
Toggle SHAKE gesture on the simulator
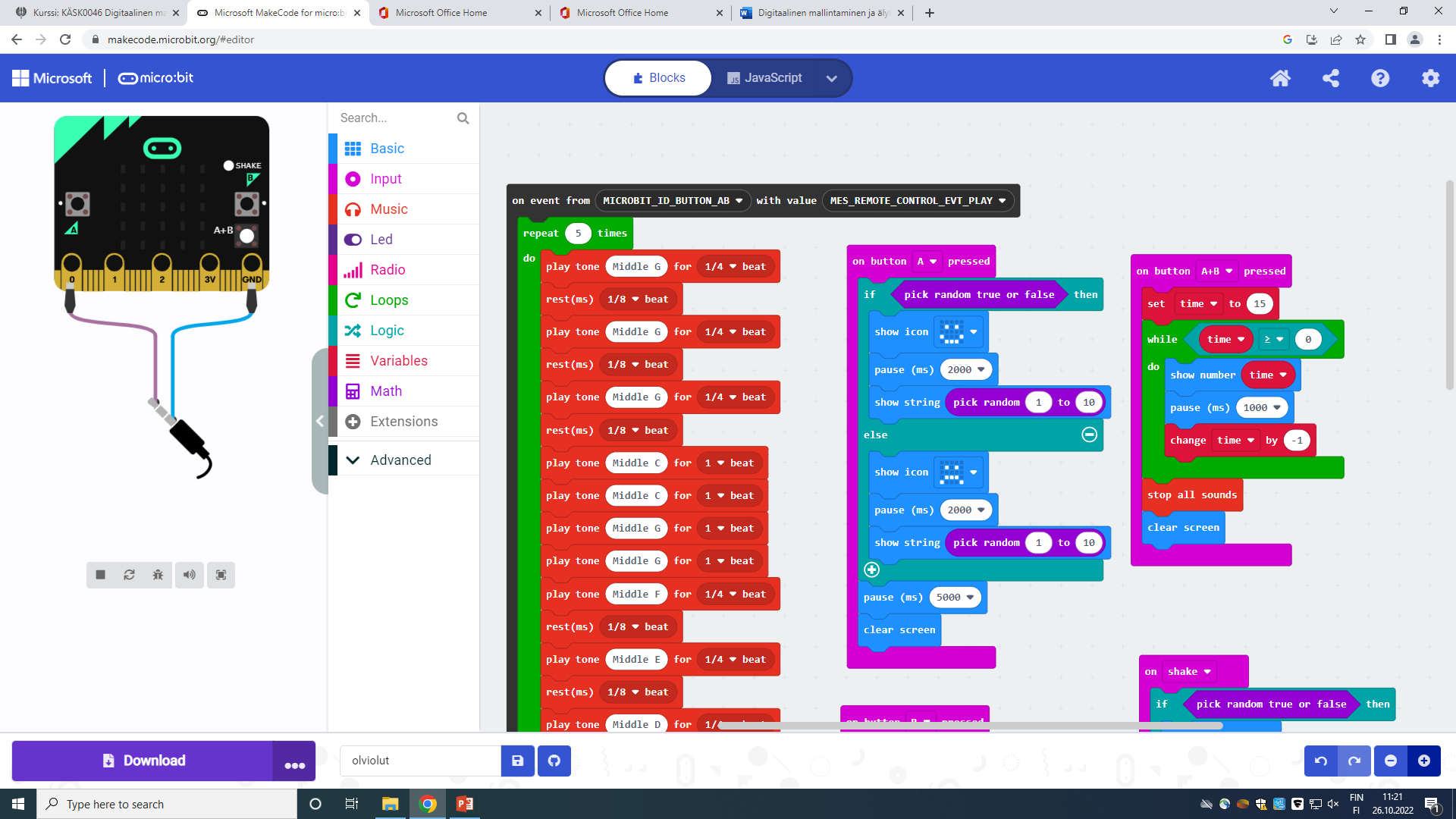228,165
